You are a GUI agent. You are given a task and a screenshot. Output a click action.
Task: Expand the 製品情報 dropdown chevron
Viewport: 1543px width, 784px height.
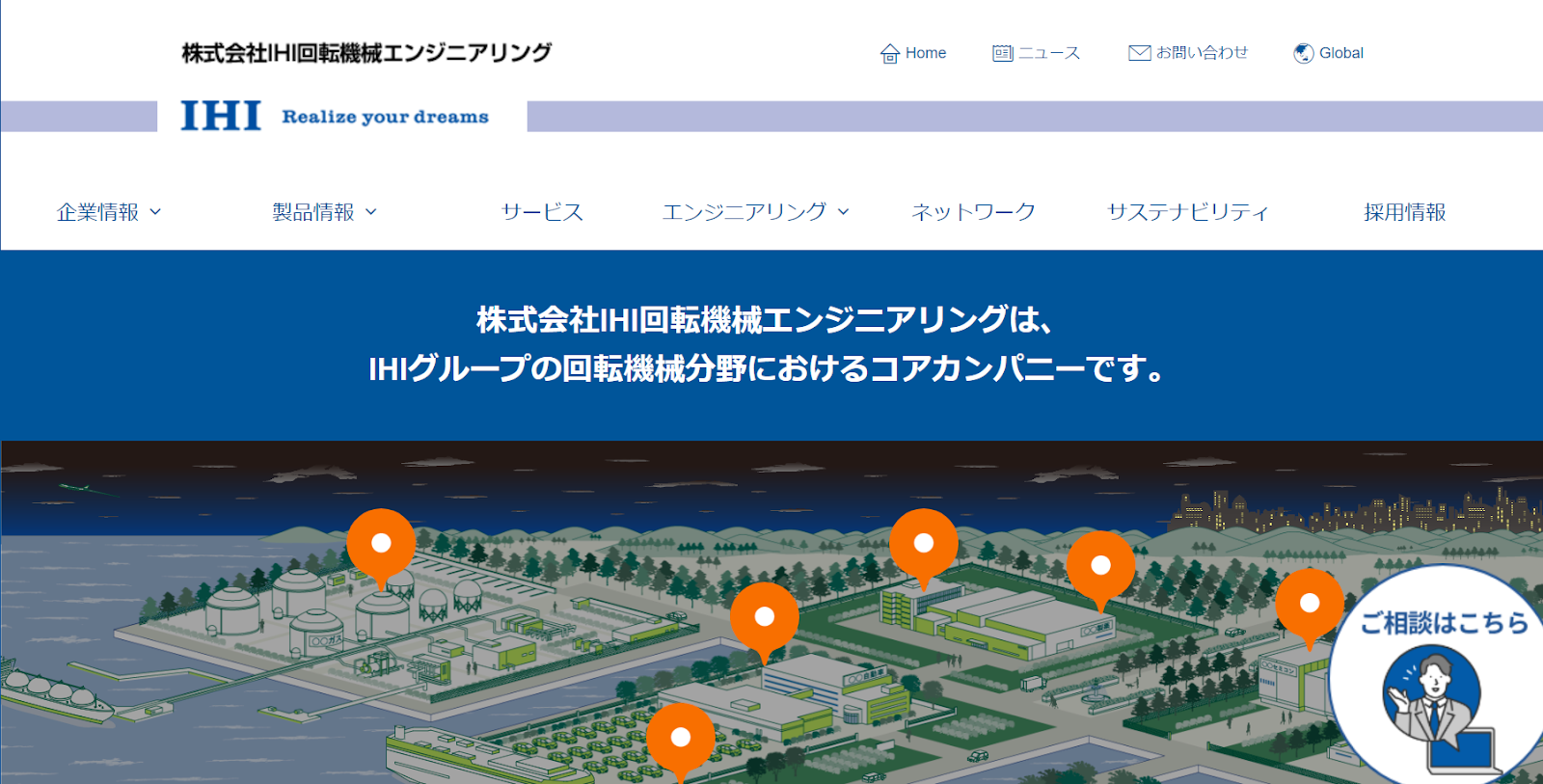click(x=371, y=212)
